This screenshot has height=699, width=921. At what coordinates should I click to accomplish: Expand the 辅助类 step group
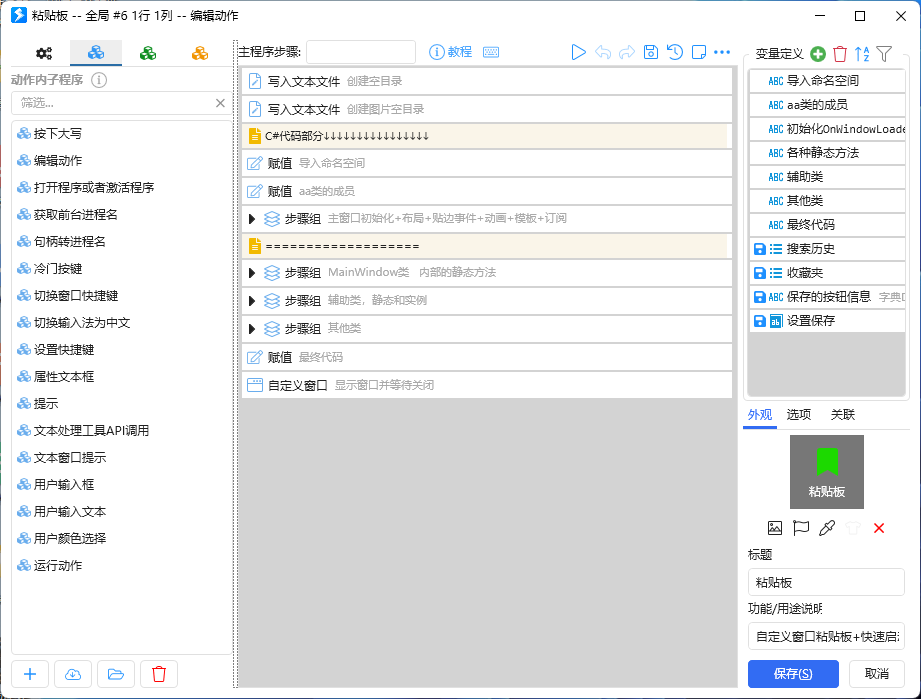point(252,301)
